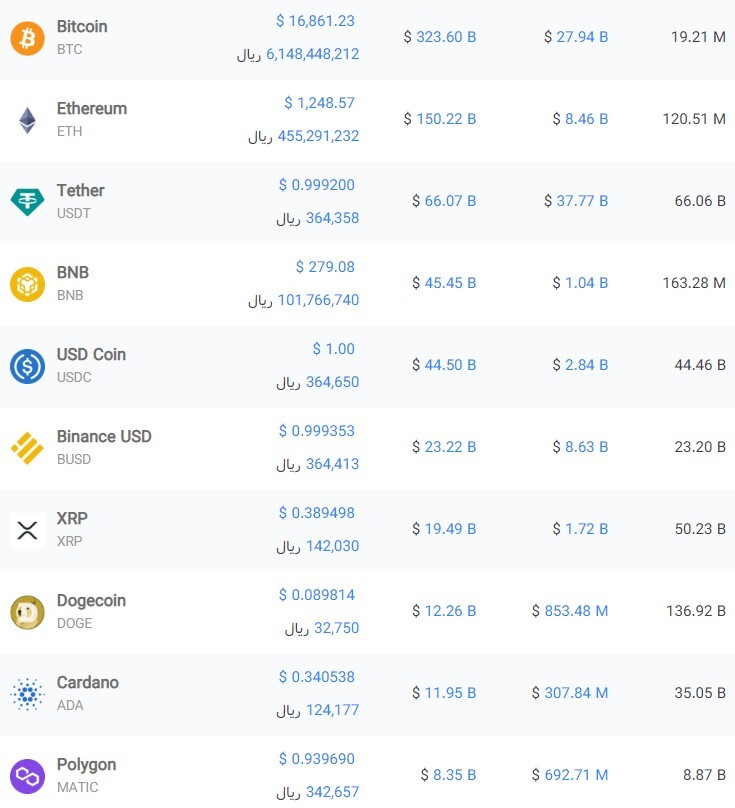This screenshot has height=808, width=735.
Task: Click the XRP logo icon
Action: tap(27, 530)
